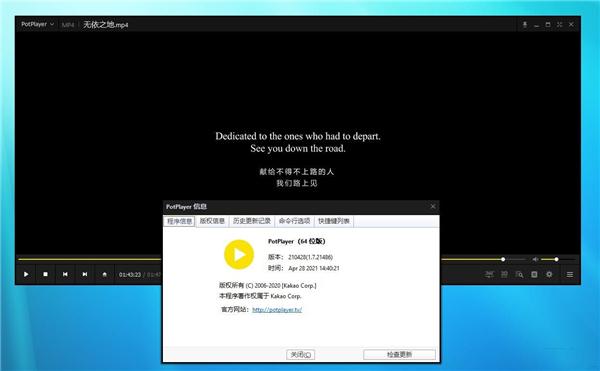
Task: Toggle the pin always-on-top icon in title bar
Action: coord(525,24)
